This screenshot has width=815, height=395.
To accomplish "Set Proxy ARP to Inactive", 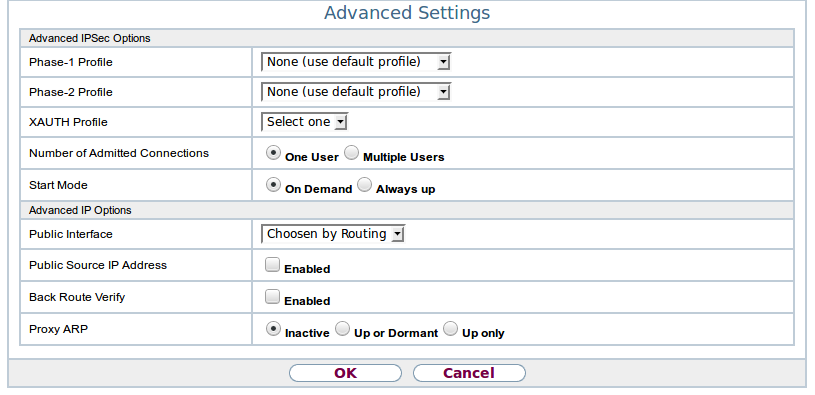I will pyautogui.click(x=273, y=329).
